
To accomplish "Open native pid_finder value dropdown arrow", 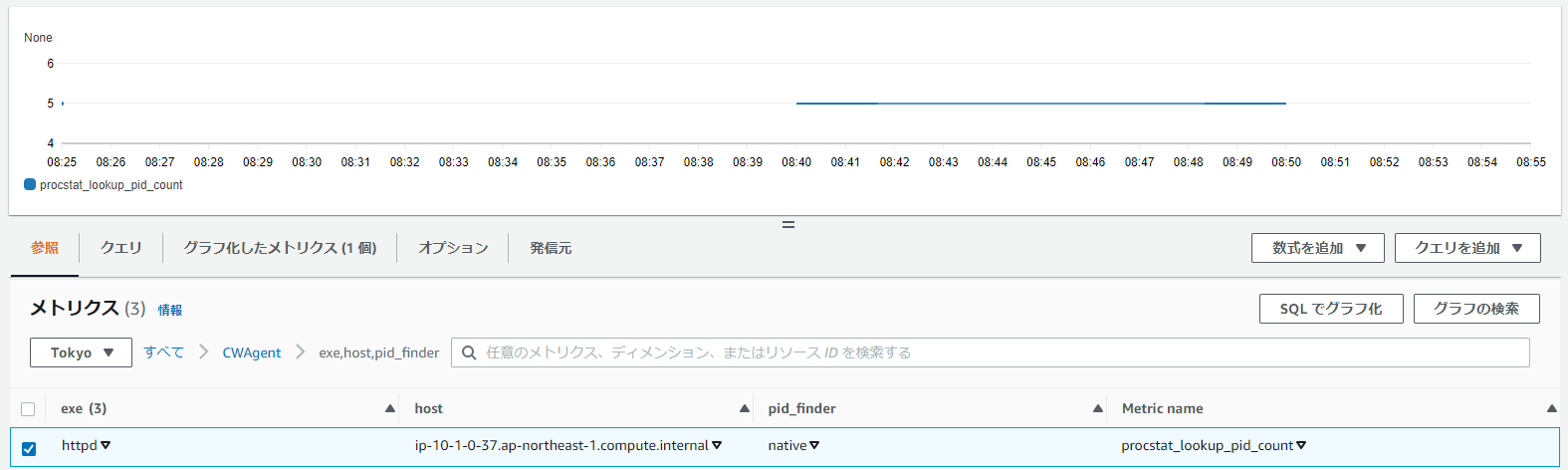I will (x=814, y=445).
